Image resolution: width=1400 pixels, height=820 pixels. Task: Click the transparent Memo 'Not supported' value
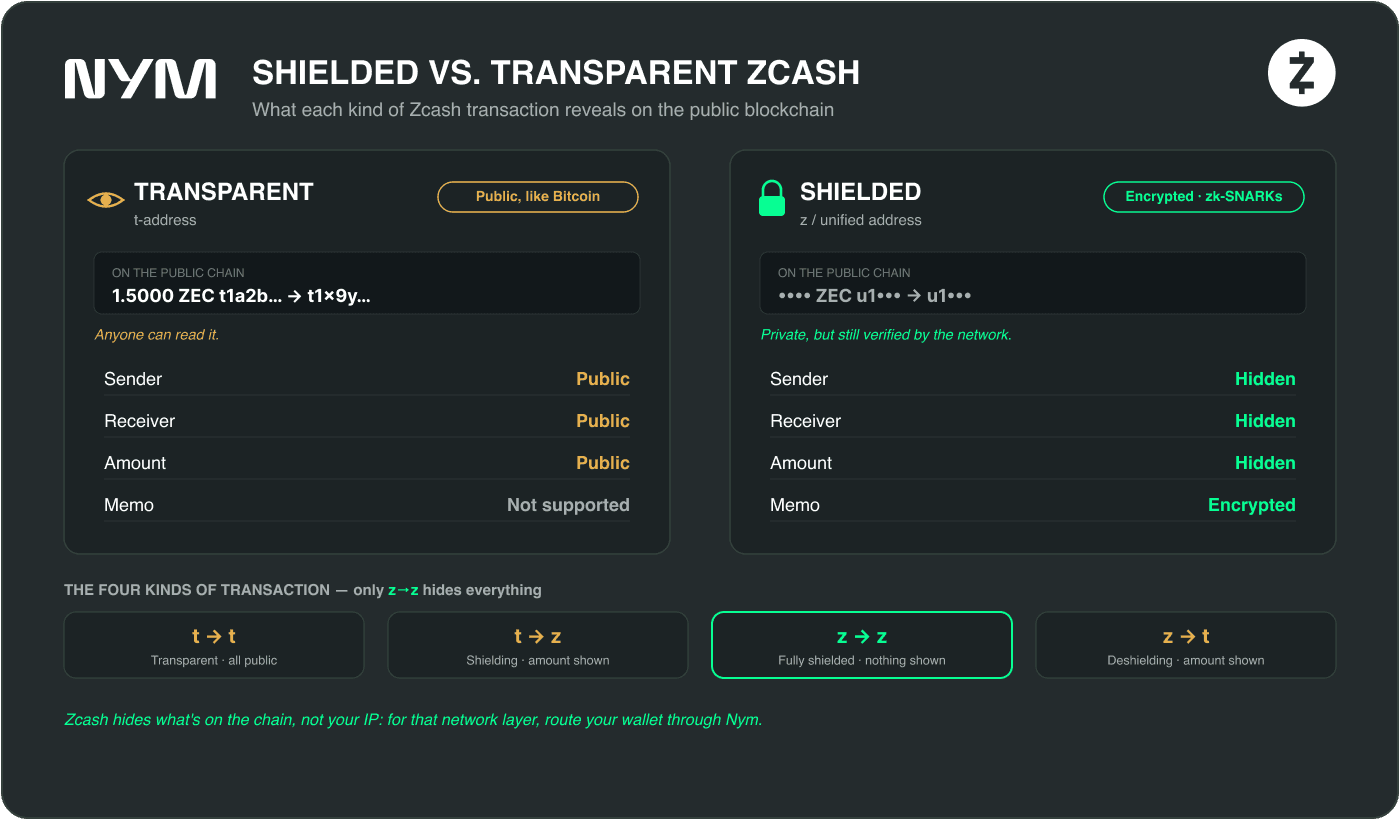[568, 505]
